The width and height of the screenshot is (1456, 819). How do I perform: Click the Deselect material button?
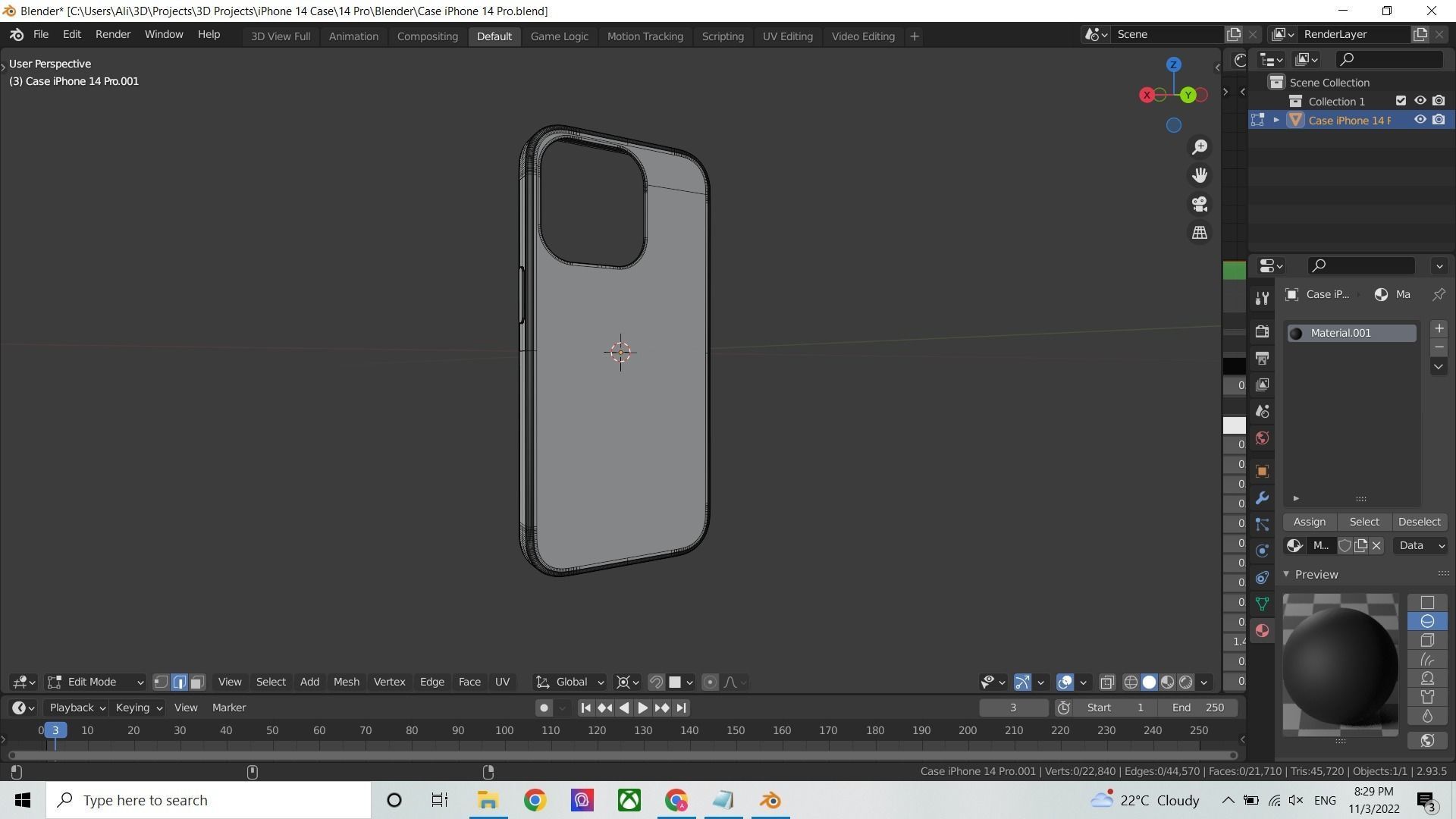point(1419,522)
